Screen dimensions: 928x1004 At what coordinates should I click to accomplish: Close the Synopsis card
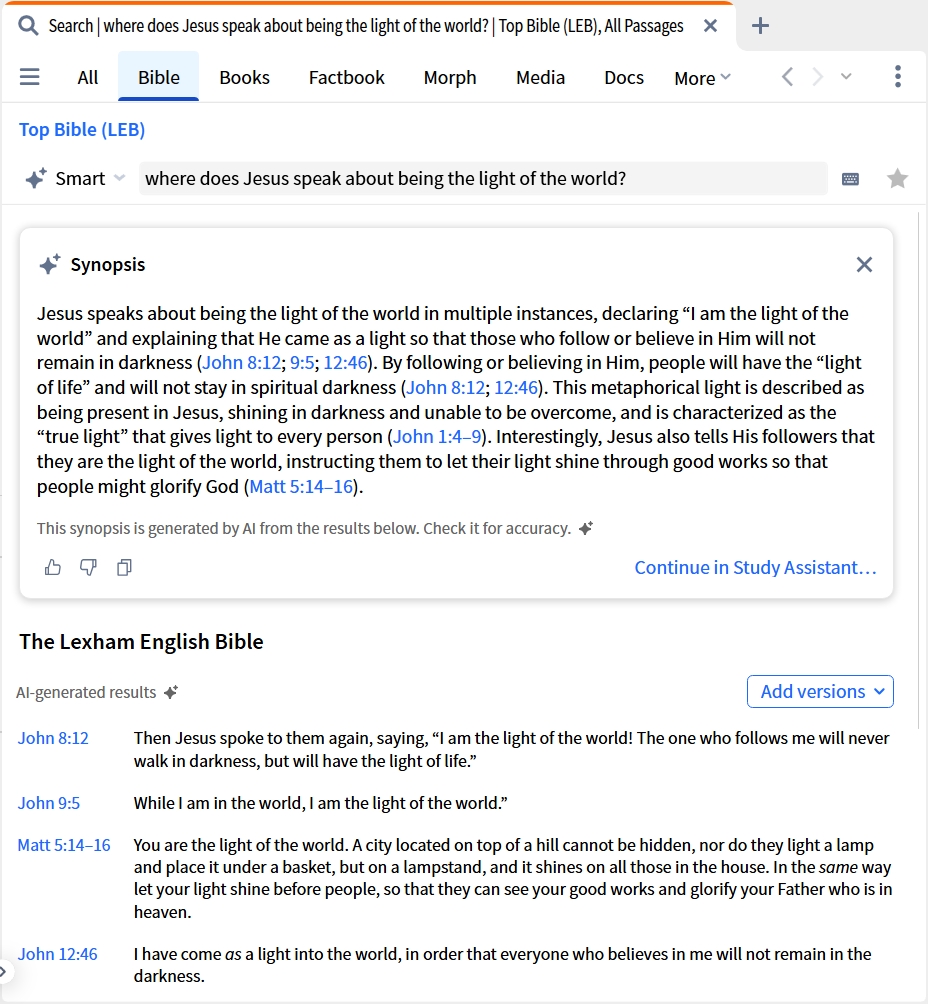(865, 264)
